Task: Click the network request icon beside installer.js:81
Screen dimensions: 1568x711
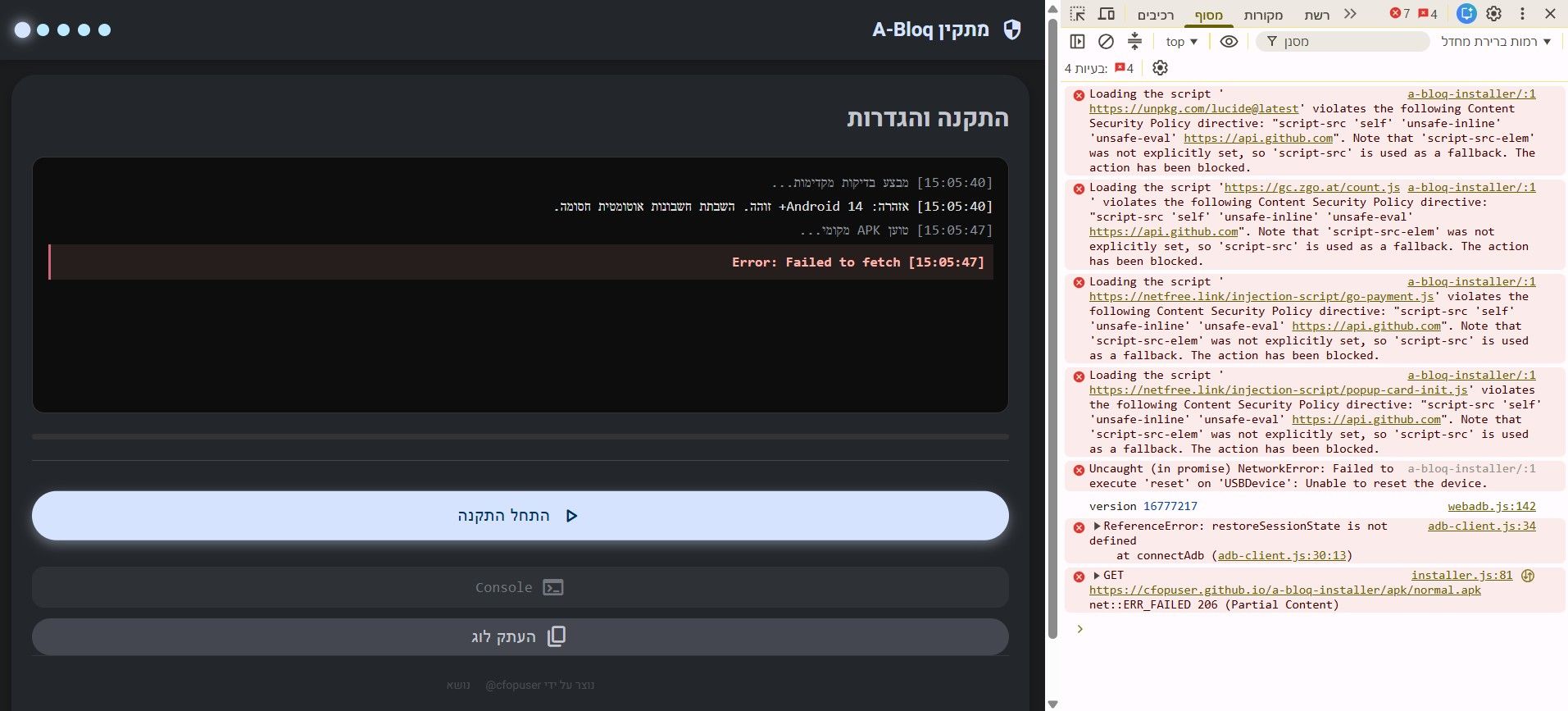Action: (x=1528, y=575)
